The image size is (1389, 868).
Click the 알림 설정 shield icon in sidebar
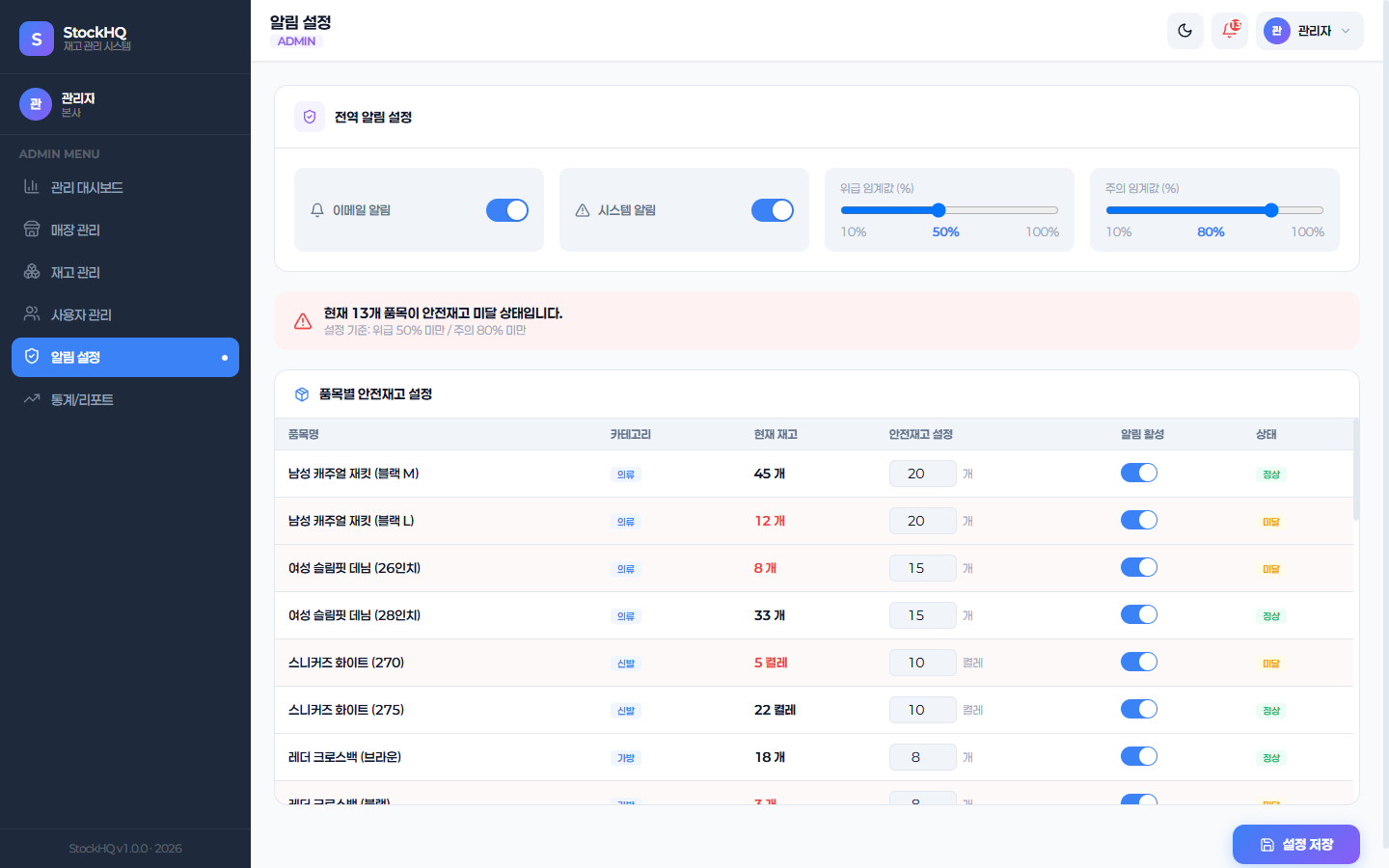[32, 357]
